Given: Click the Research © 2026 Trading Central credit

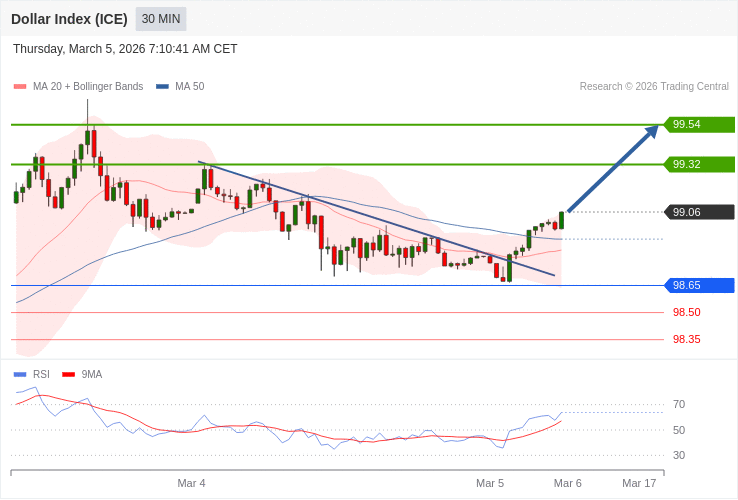Looking at the screenshot, I should (x=654, y=87).
